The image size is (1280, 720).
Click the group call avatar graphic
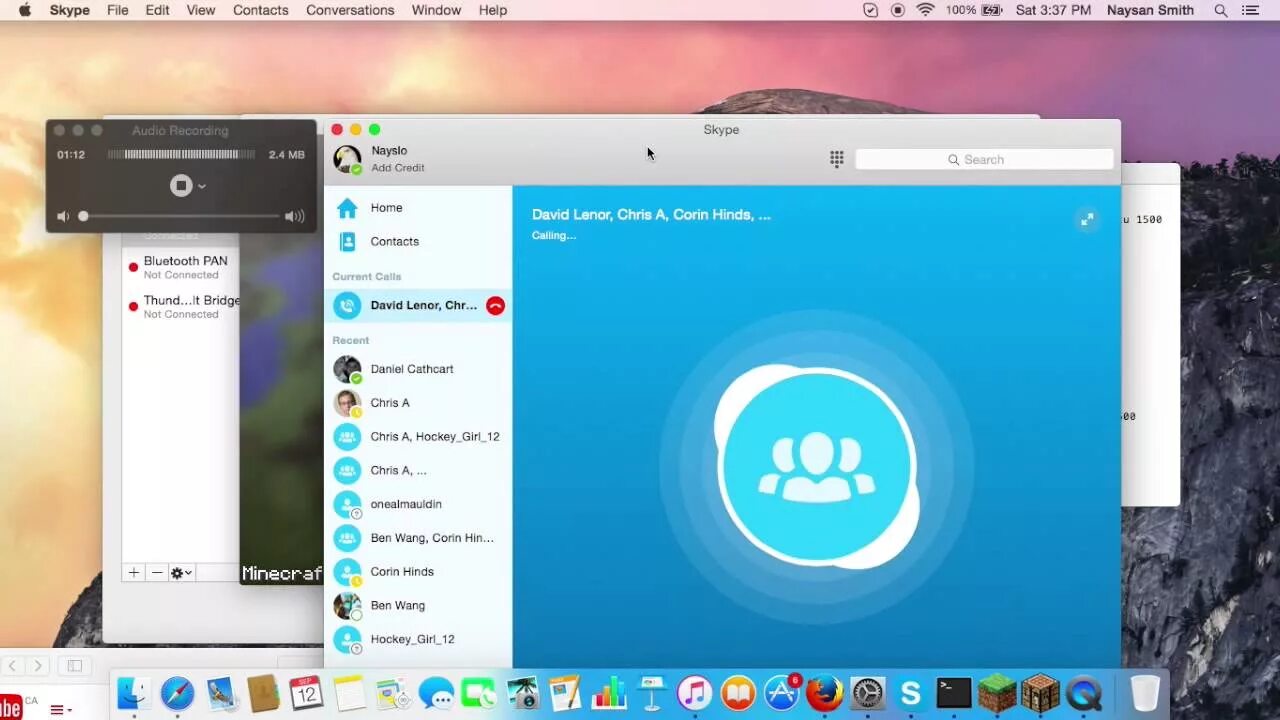pyautogui.click(x=817, y=467)
